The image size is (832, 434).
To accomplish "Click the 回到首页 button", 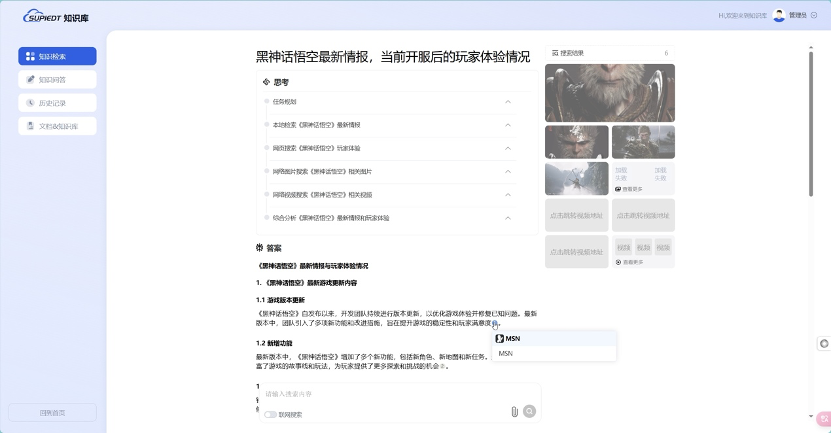I will [x=53, y=413].
